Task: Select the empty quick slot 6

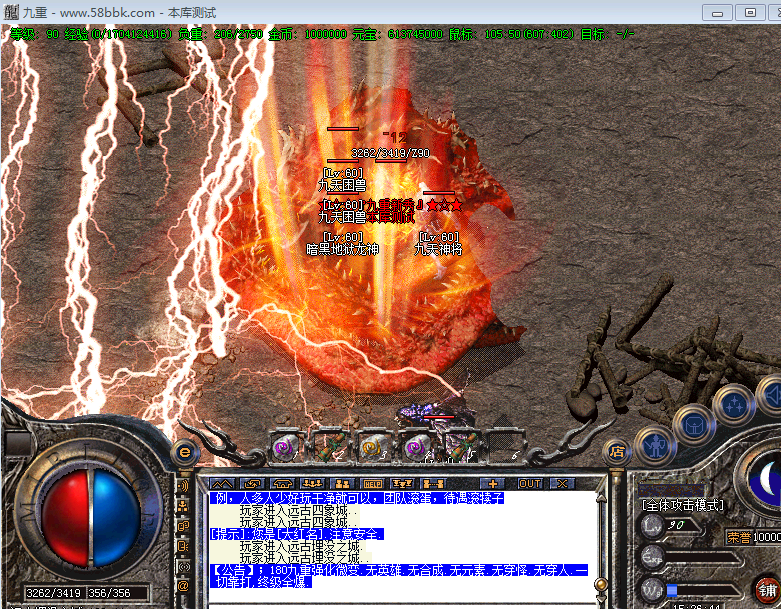Action: [x=505, y=446]
